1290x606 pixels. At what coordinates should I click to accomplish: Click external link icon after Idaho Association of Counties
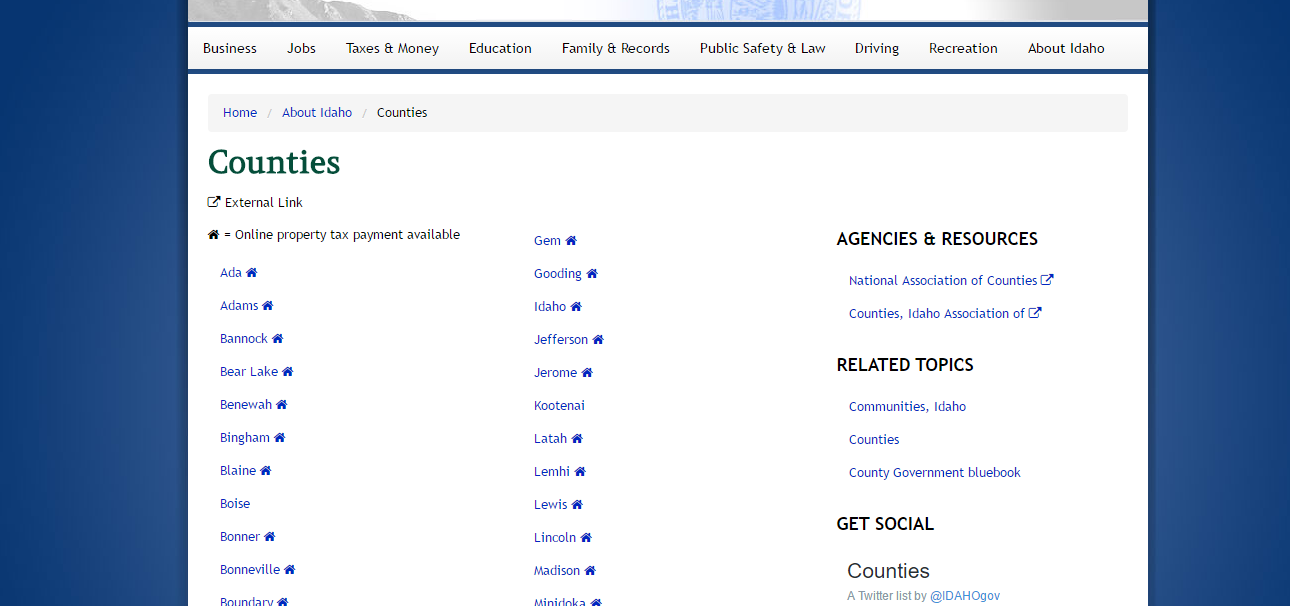tap(1035, 313)
